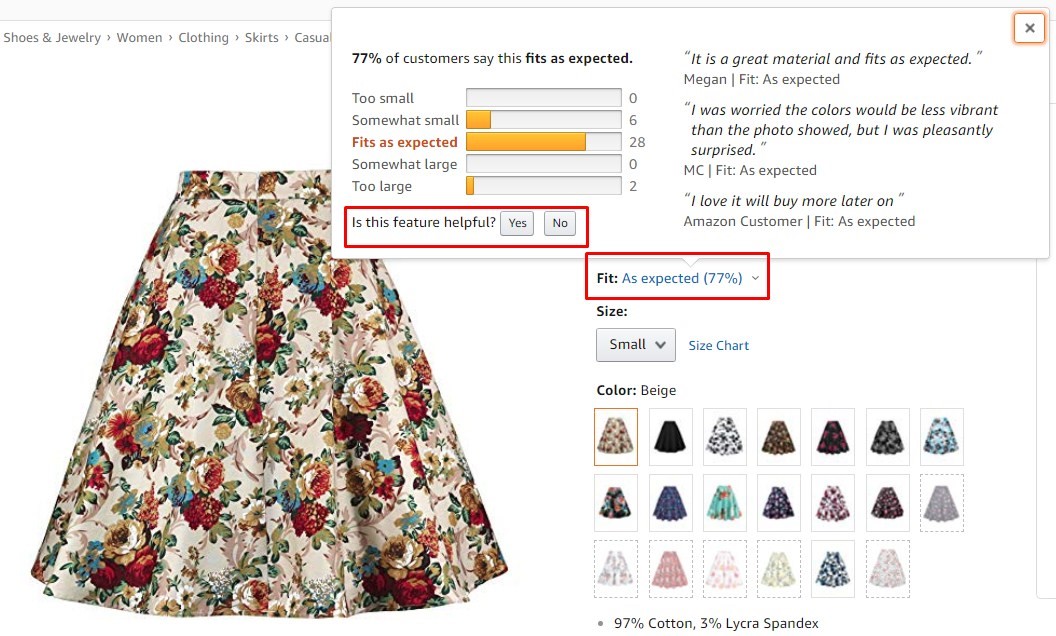Select the teal skirt color option
The height and width of the screenshot is (636, 1056).
pyautogui.click(x=725, y=503)
